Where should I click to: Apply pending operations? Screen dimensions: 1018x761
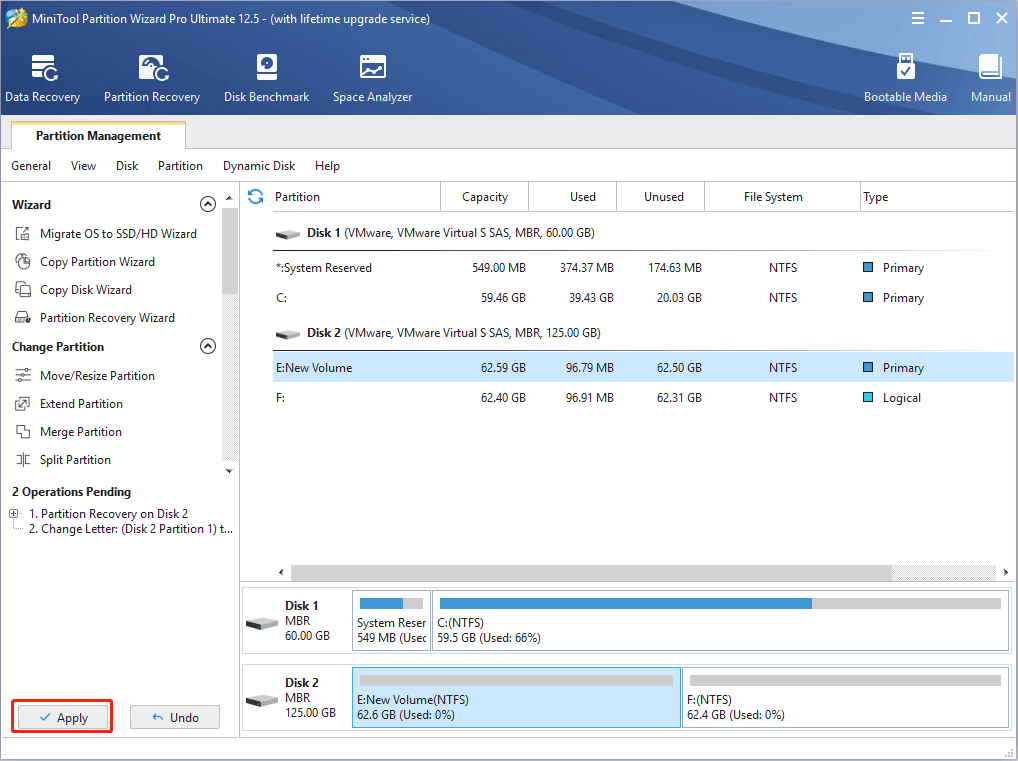(x=62, y=717)
